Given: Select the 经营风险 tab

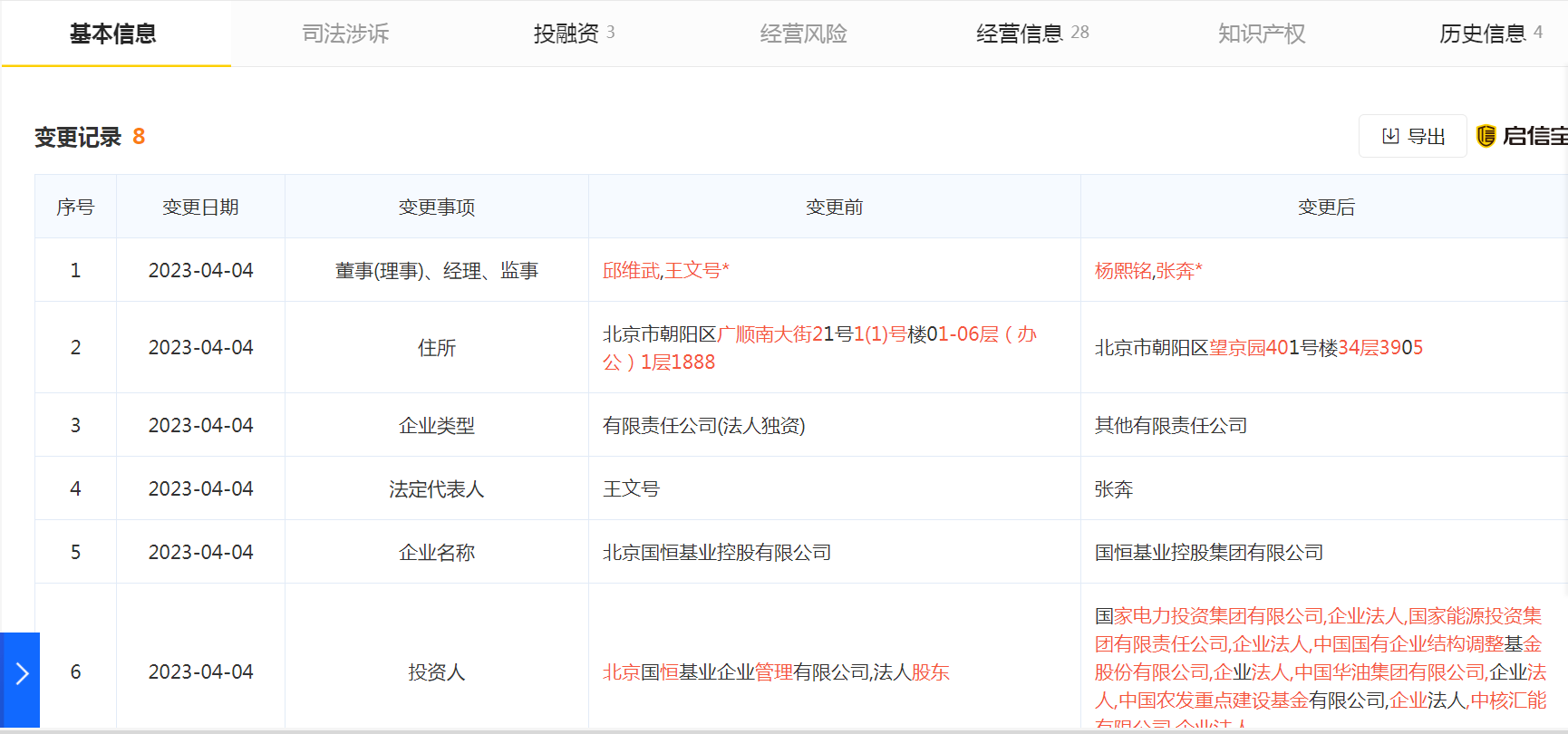Looking at the screenshot, I should click(803, 34).
